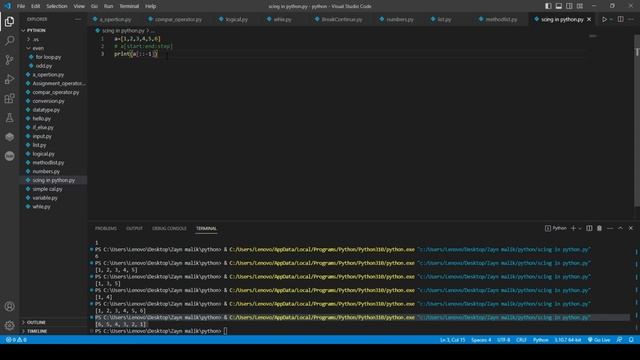Switch to the DEBUG CONSOLE panel tab
This screenshot has height=360, width=640.
[169, 229]
